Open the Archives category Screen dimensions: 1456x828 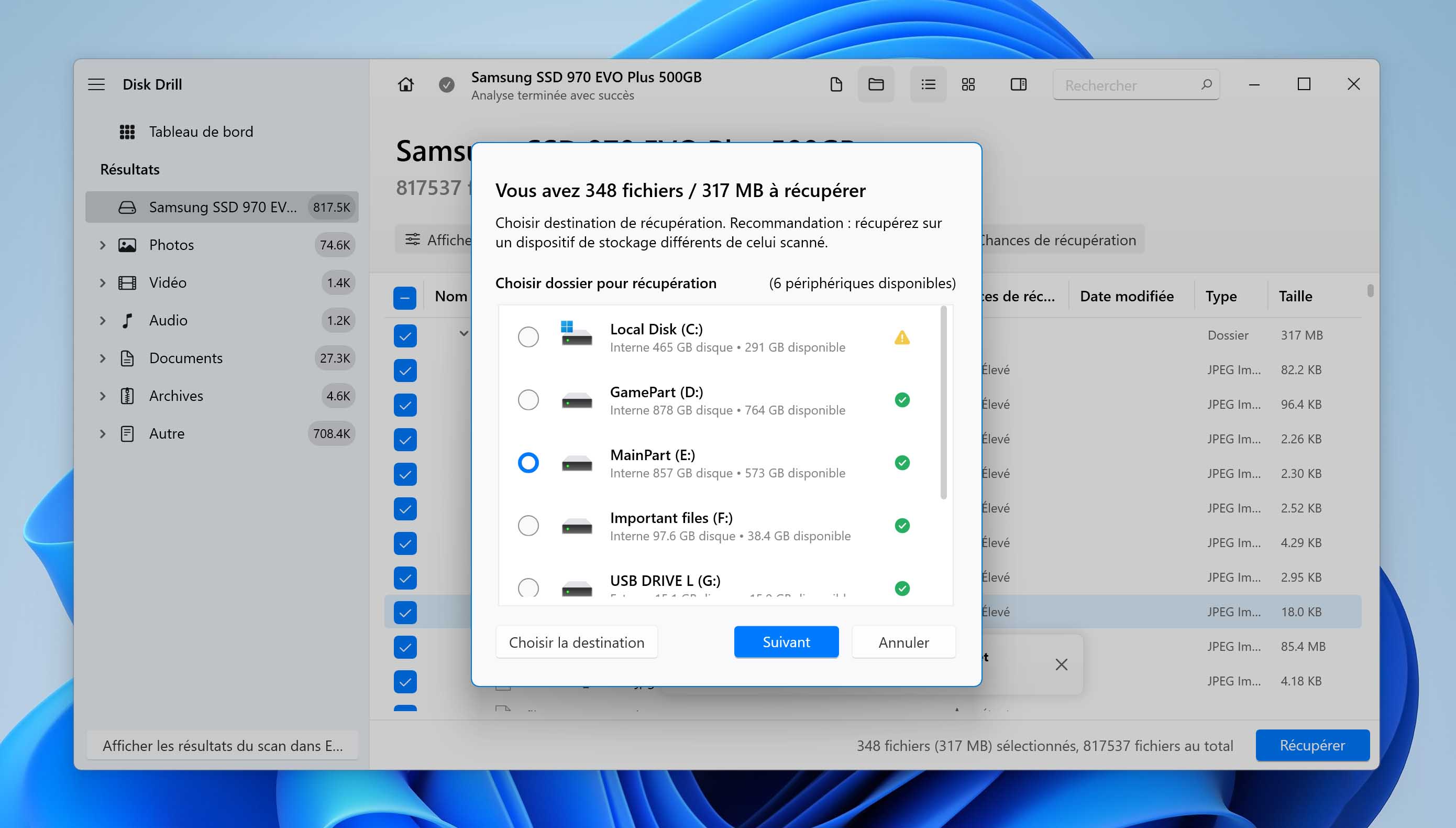pos(176,396)
